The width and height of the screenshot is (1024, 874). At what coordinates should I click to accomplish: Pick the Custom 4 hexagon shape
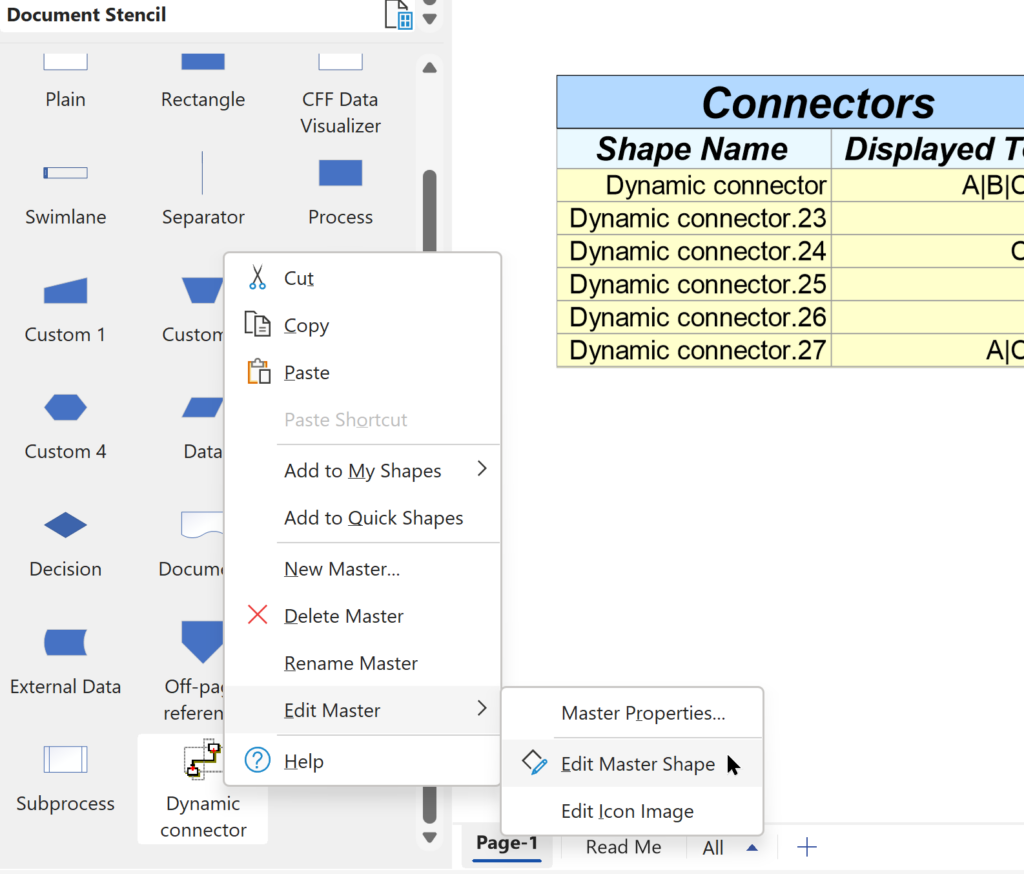(64, 407)
